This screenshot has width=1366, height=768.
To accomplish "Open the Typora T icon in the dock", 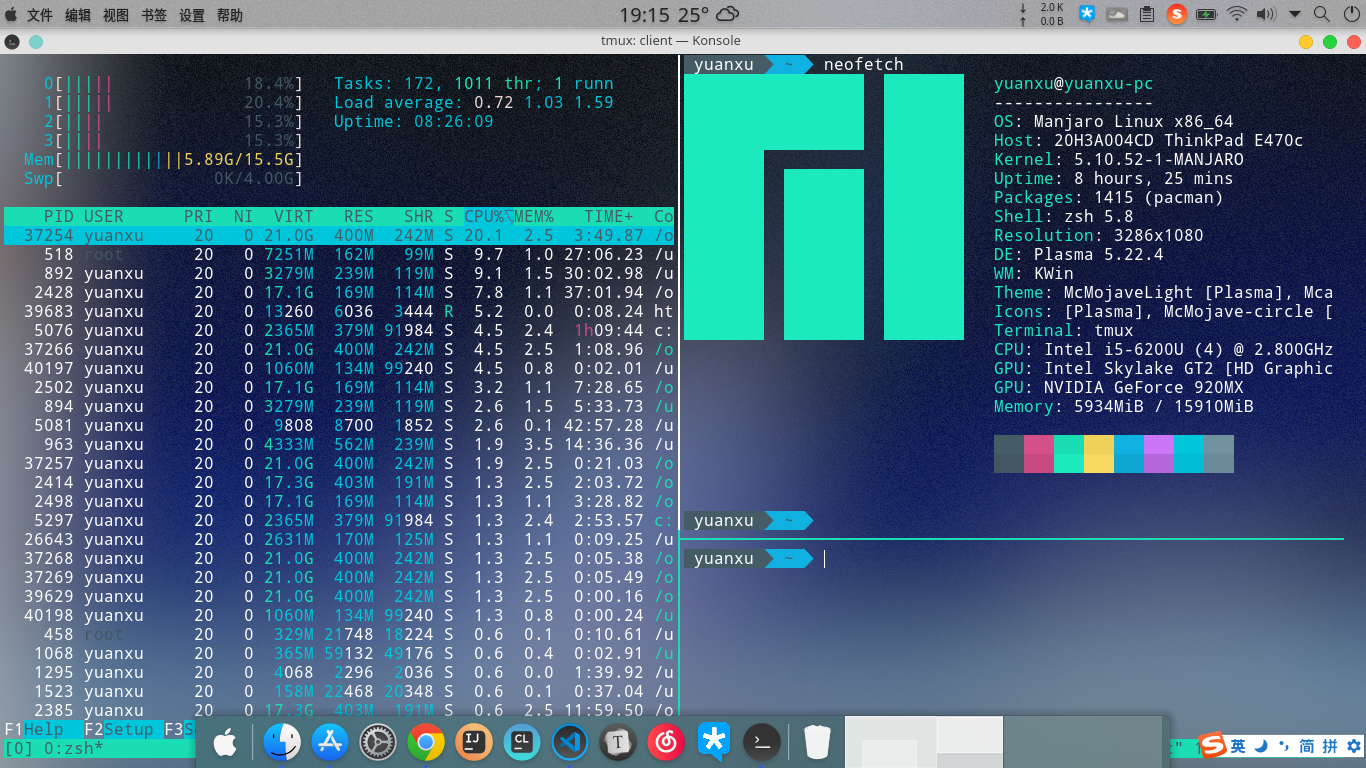I will click(x=618, y=742).
